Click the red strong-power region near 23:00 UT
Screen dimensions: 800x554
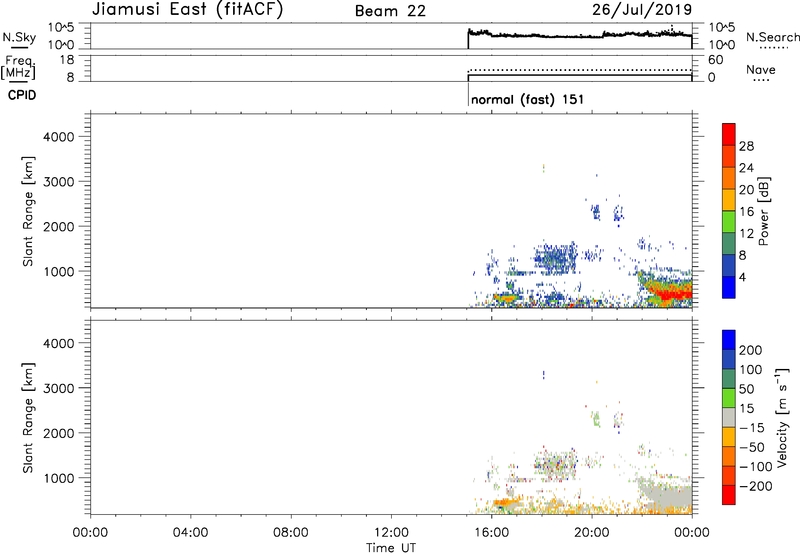tap(671, 294)
